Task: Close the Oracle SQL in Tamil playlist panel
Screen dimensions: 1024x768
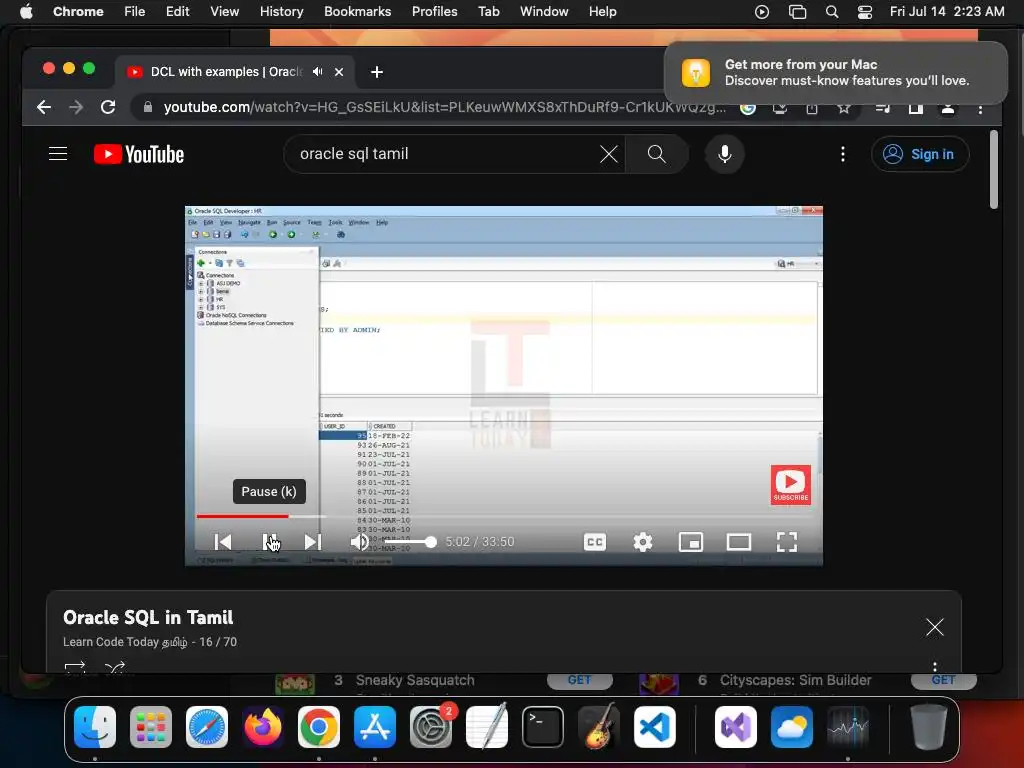Action: pyautogui.click(x=935, y=627)
